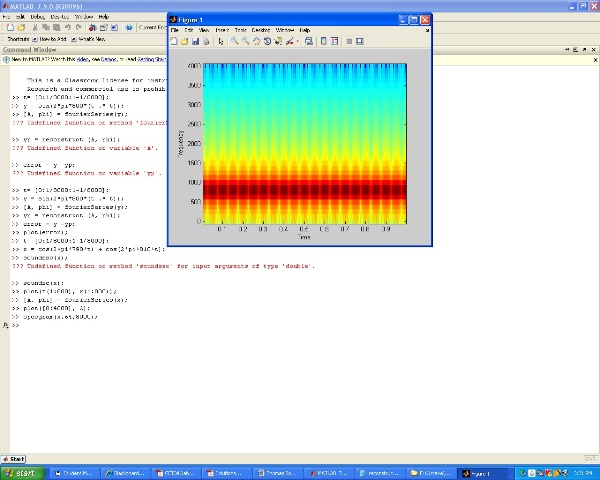Click the New Figure icon in Figure toolbar
The width and height of the screenshot is (600, 480).
[173, 41]
